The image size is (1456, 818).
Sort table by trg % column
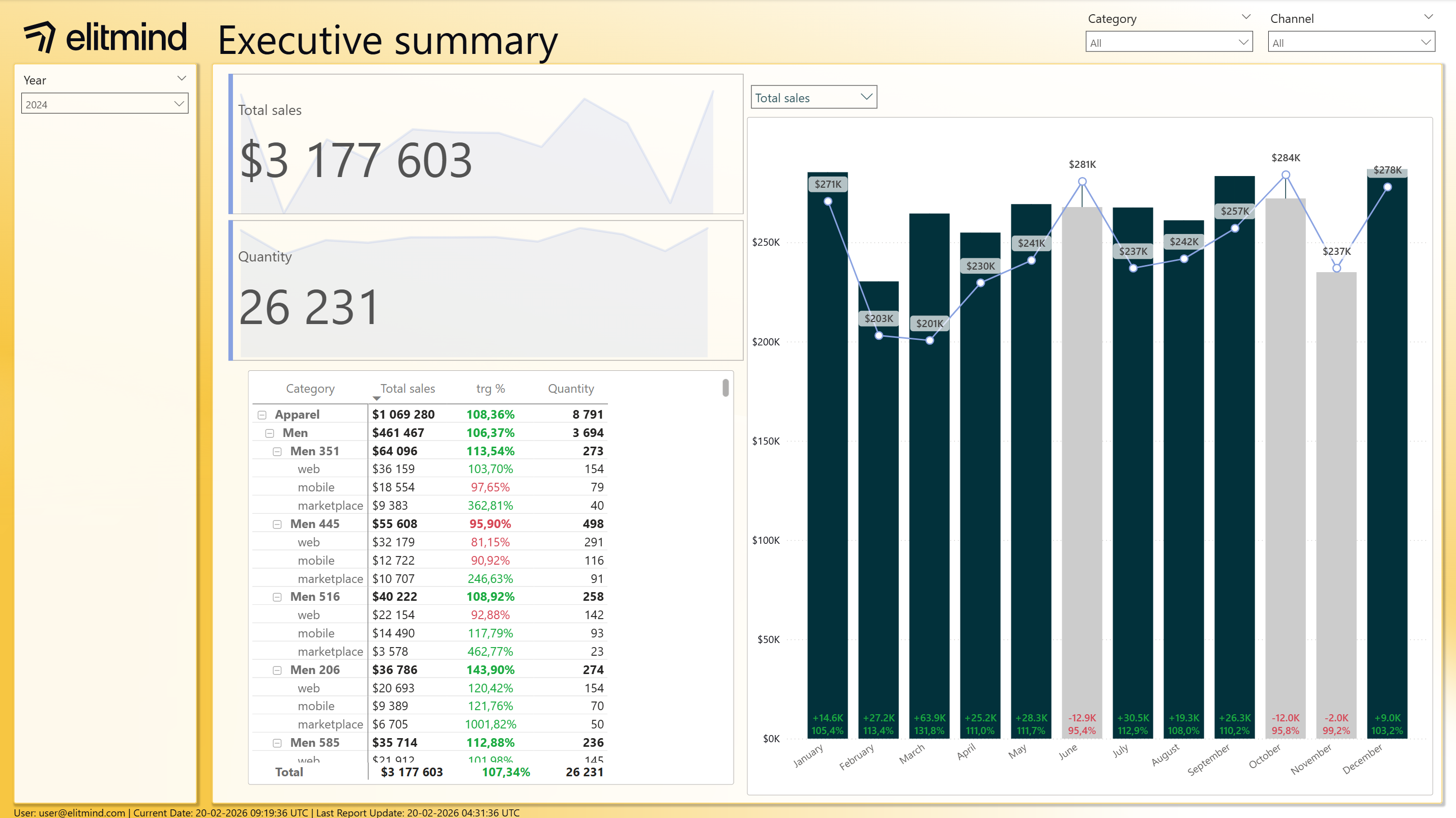[x=490, y=388]
